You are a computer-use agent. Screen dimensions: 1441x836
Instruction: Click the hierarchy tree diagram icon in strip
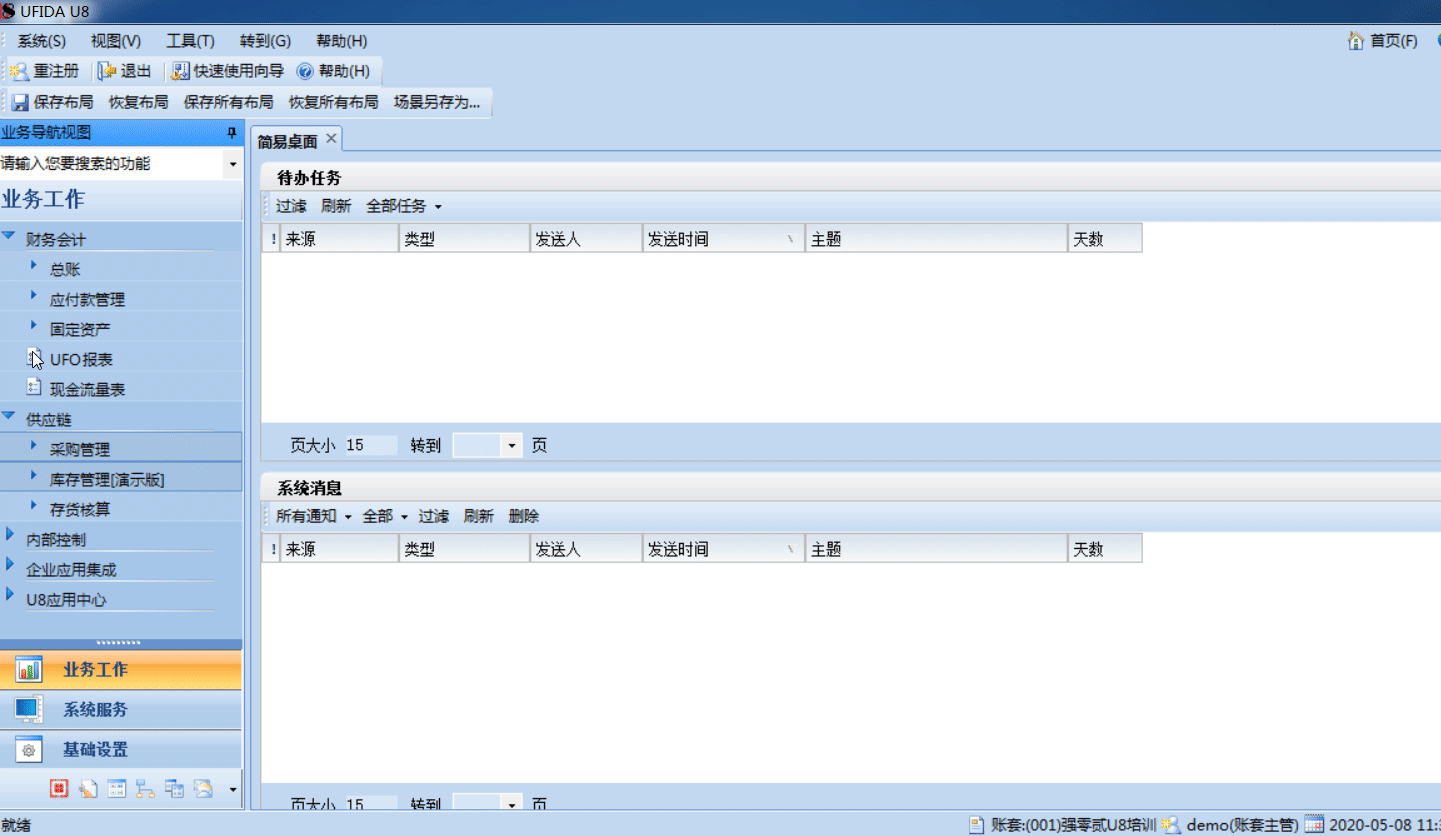[x=145, y=789]
